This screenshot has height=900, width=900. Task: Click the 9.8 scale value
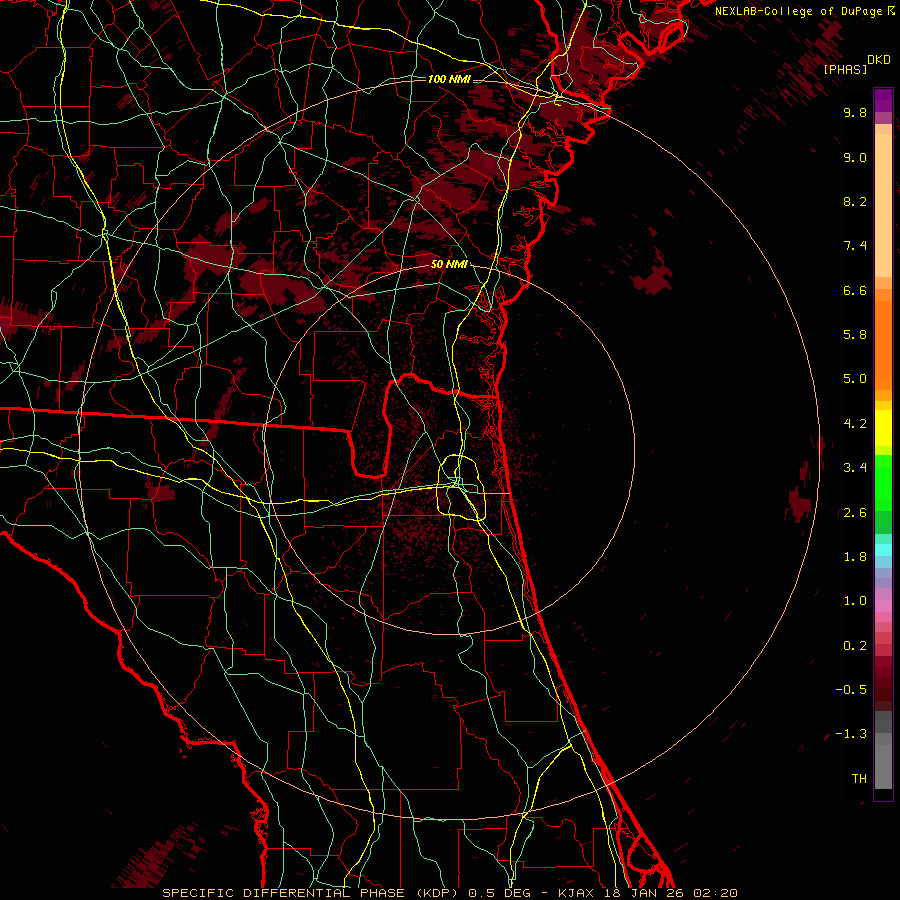tap(855, 112)
